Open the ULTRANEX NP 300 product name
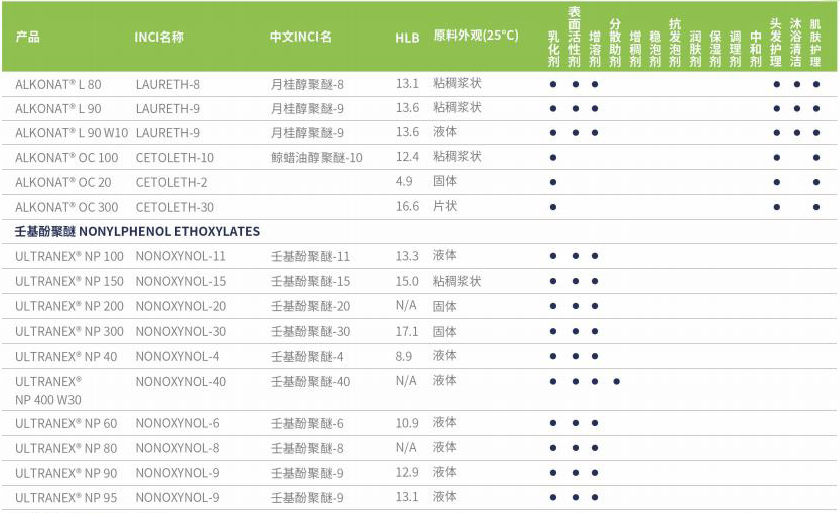This screenshot has height=513, width=840. 70,331
